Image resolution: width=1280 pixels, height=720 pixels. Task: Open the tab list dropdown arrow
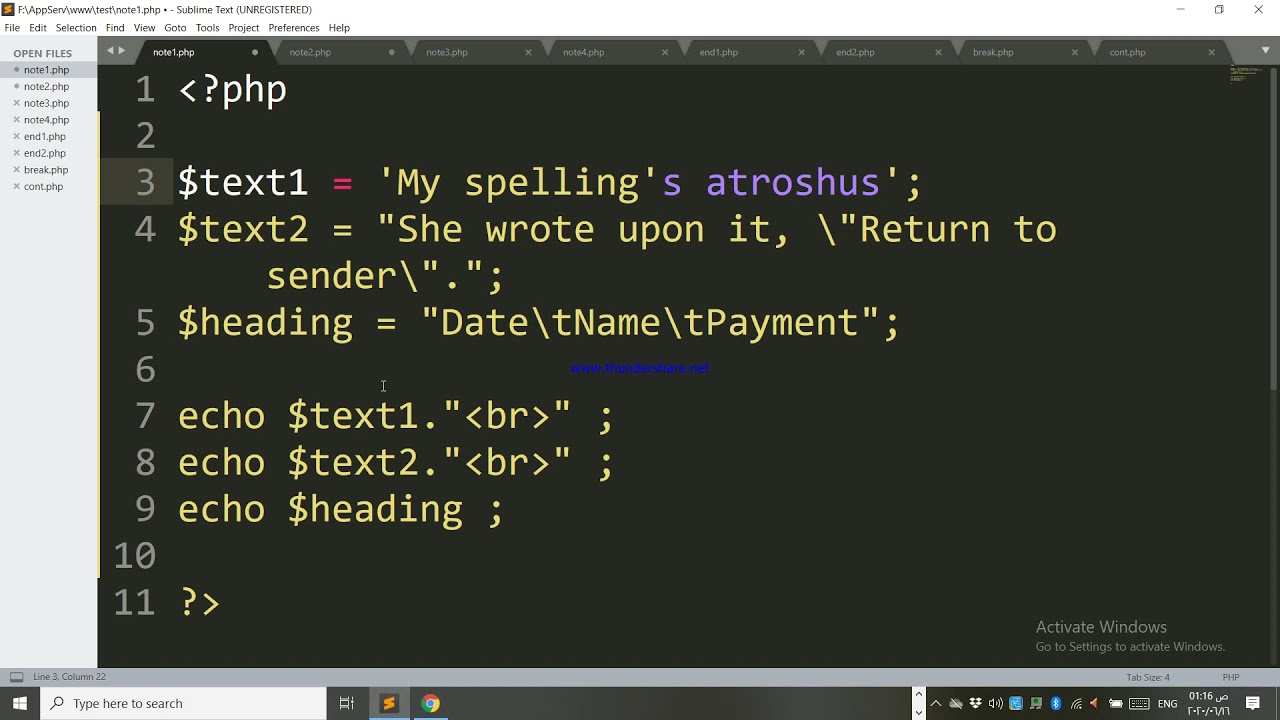[1265, 51]
